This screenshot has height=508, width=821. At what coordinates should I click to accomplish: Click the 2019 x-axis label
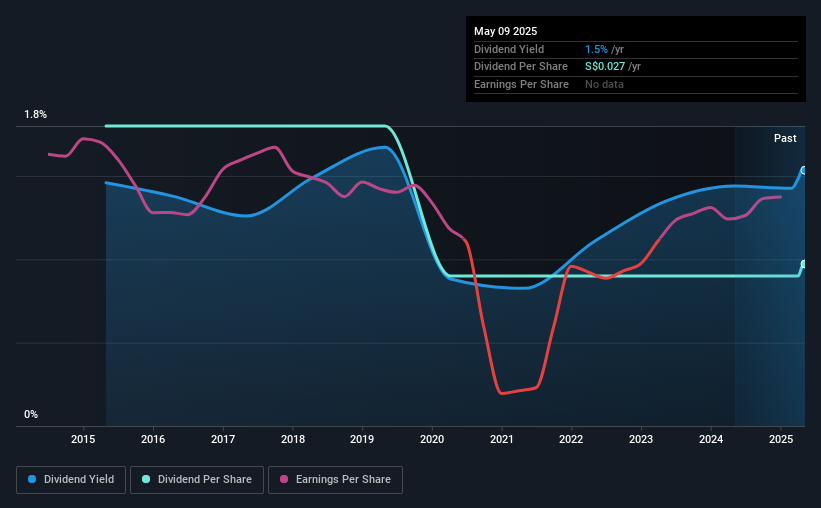(x=362, y=439)
